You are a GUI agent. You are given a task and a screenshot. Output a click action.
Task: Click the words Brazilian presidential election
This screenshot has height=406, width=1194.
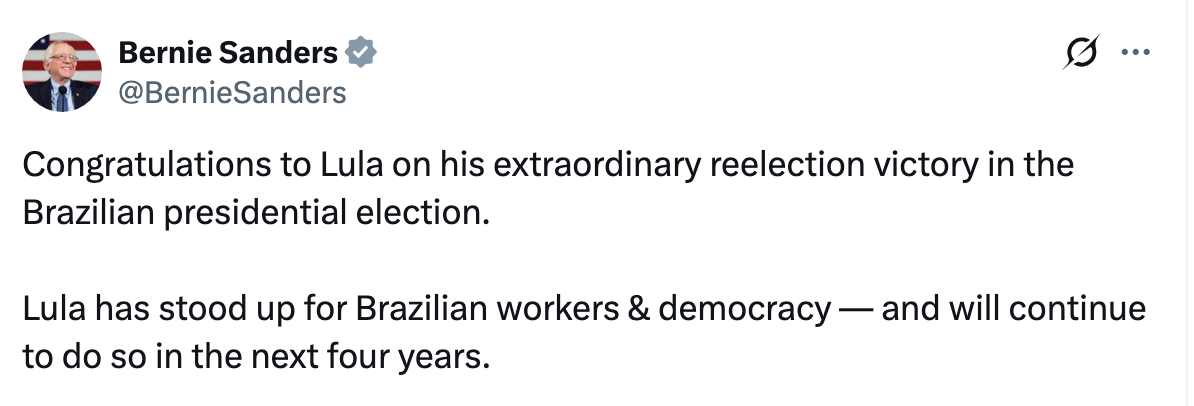[x=254, y=214]
